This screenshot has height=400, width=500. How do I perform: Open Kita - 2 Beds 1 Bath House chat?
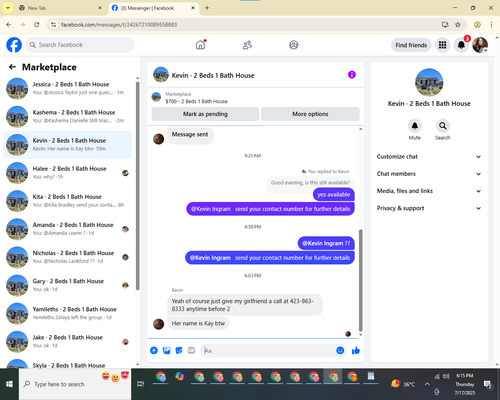(68, 201)
